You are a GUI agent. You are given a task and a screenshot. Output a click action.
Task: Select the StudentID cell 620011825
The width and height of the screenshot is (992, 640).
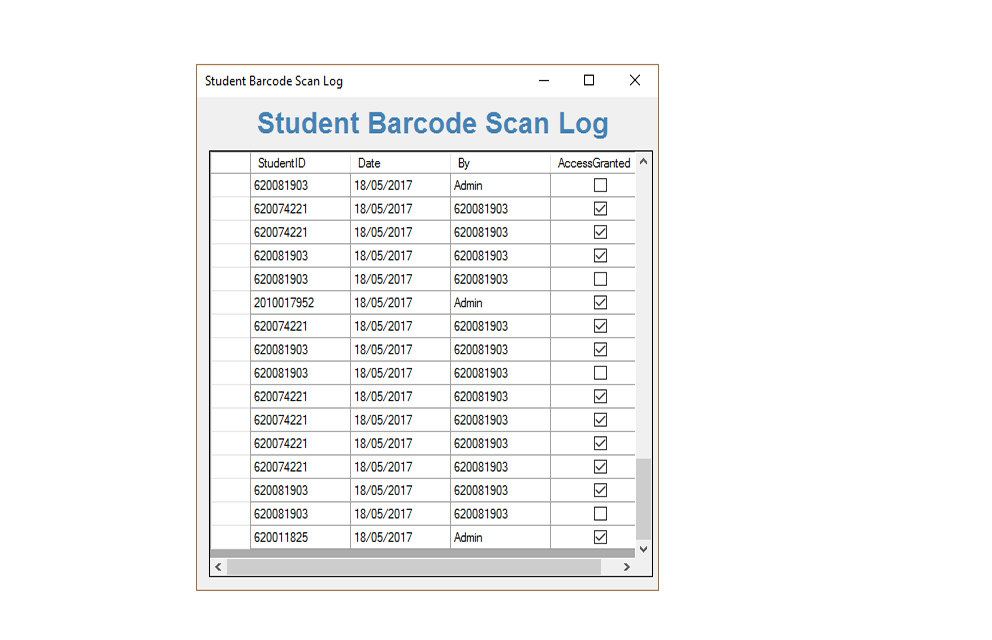301,538
